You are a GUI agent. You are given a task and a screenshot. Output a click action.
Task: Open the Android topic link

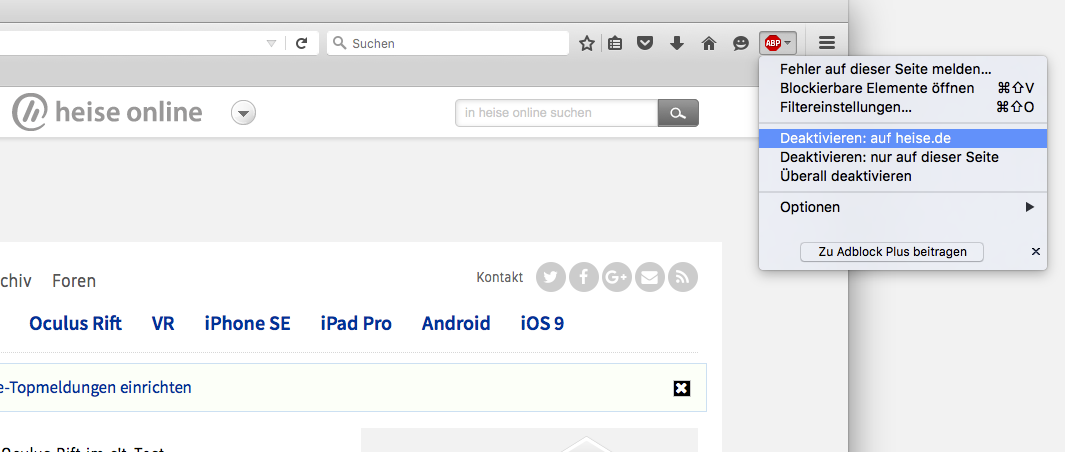[456, 324]
